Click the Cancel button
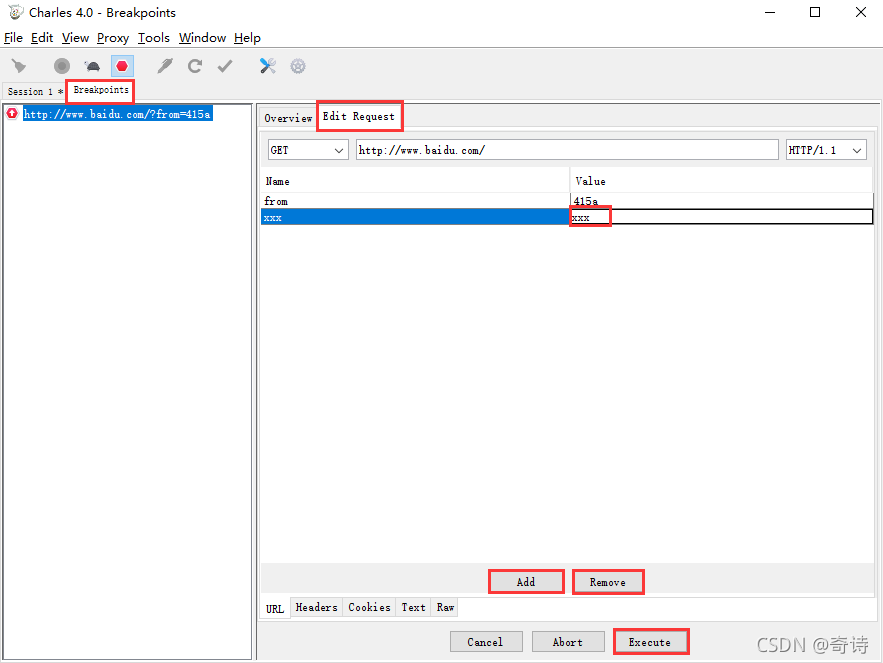The height and width of the screenshot is (663, 883). pos(486,642)
